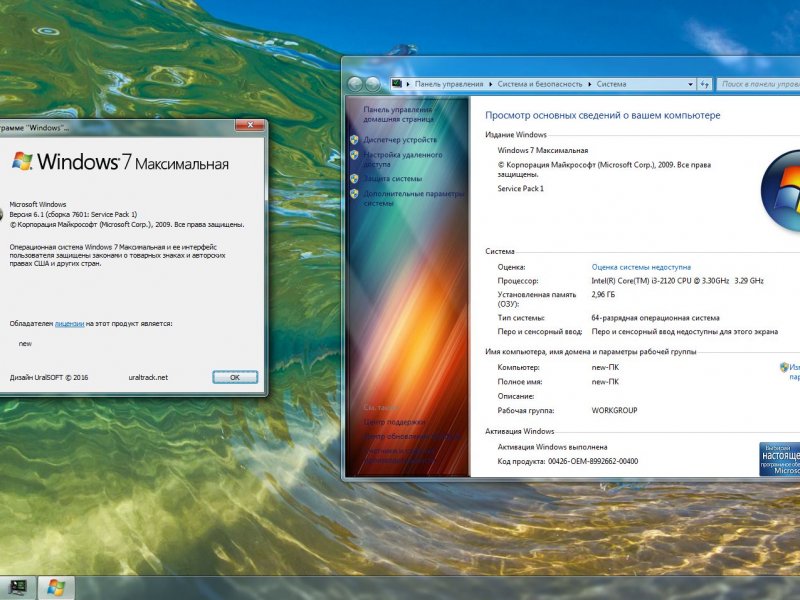Open the monitor app icon on taskbar
The image size is (800, 600).
click(18, 588)
